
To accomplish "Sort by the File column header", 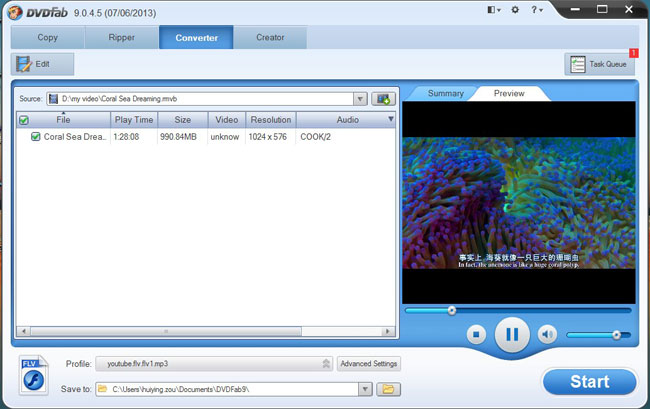I will pyautogui.click(x=63, y=120).
